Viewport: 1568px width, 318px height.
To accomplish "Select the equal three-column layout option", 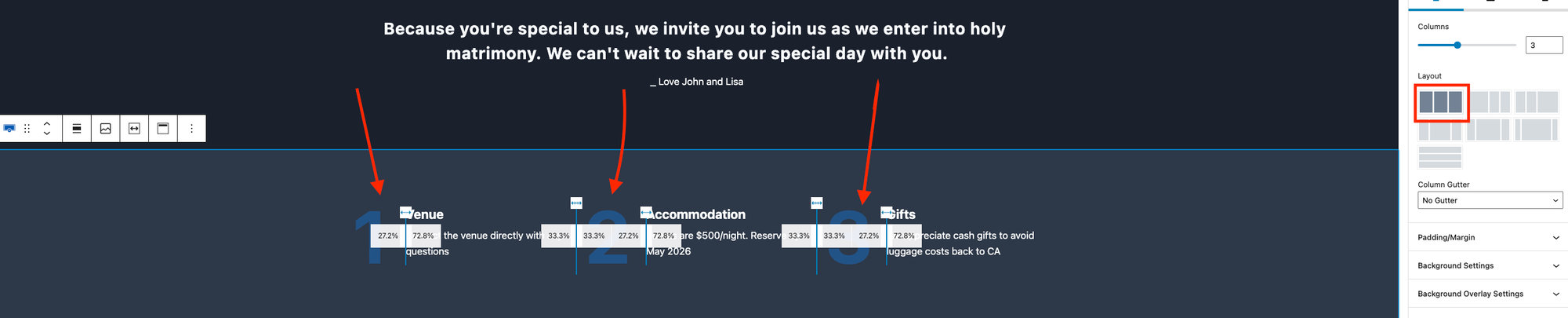I will click(x=1441, y=102).
